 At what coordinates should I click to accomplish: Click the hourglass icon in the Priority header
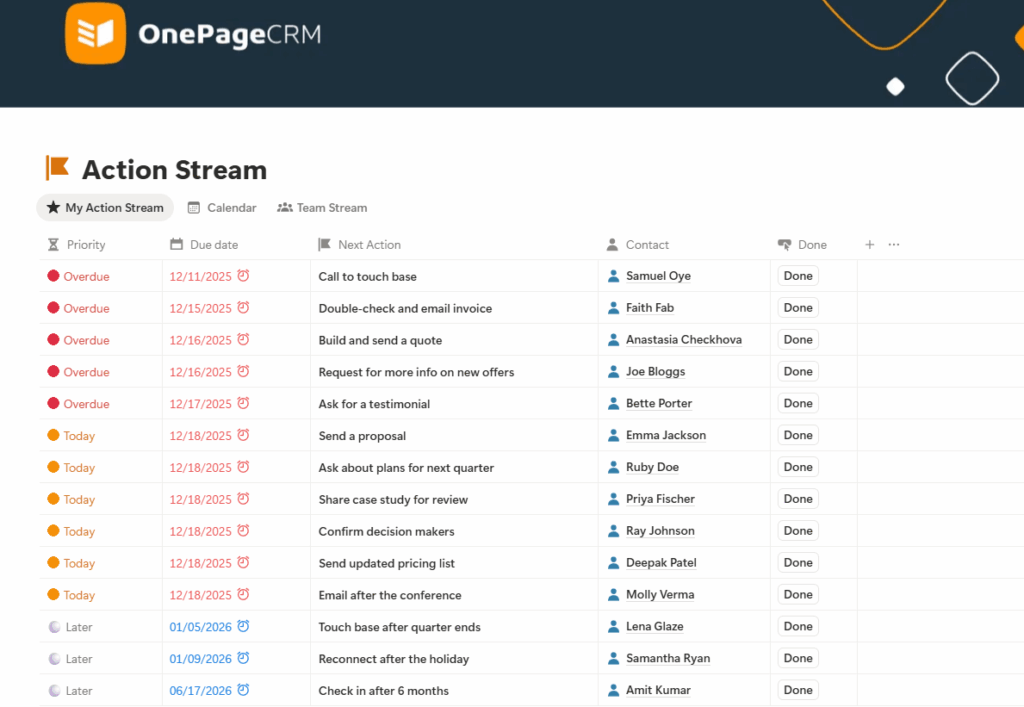(52, 244)
